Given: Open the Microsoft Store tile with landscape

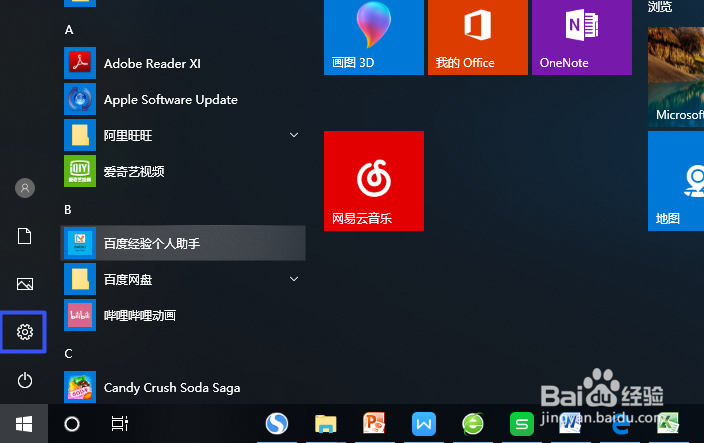Looking at the screenshot, I should pos(676,77).
